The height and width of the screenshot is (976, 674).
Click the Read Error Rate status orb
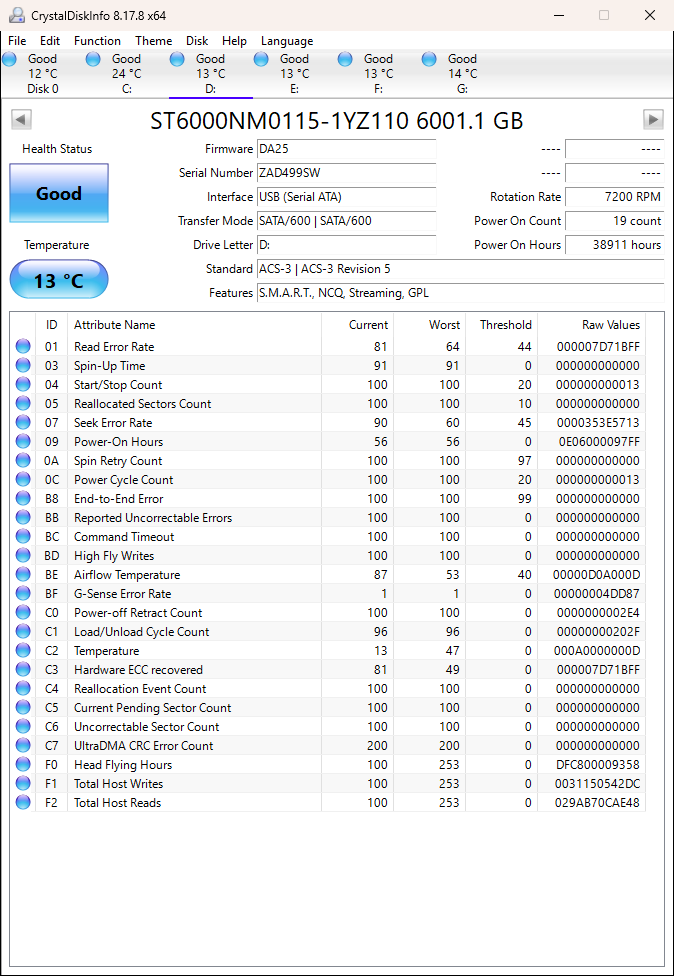click(x=23, y=347)
